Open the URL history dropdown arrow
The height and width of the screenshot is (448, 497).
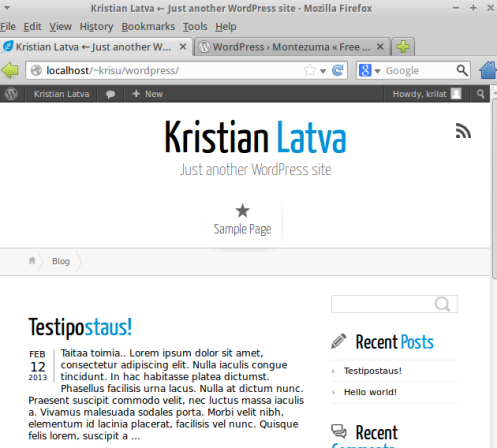[323, 71]
